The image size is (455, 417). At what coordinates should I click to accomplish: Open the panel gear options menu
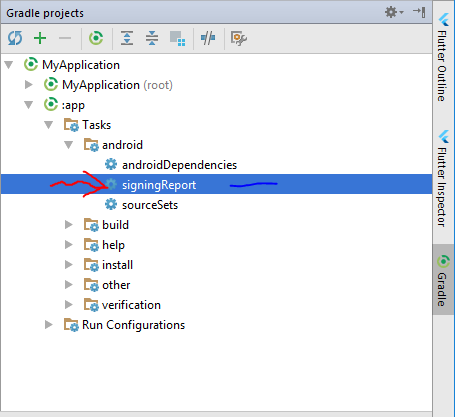[394, 12]
